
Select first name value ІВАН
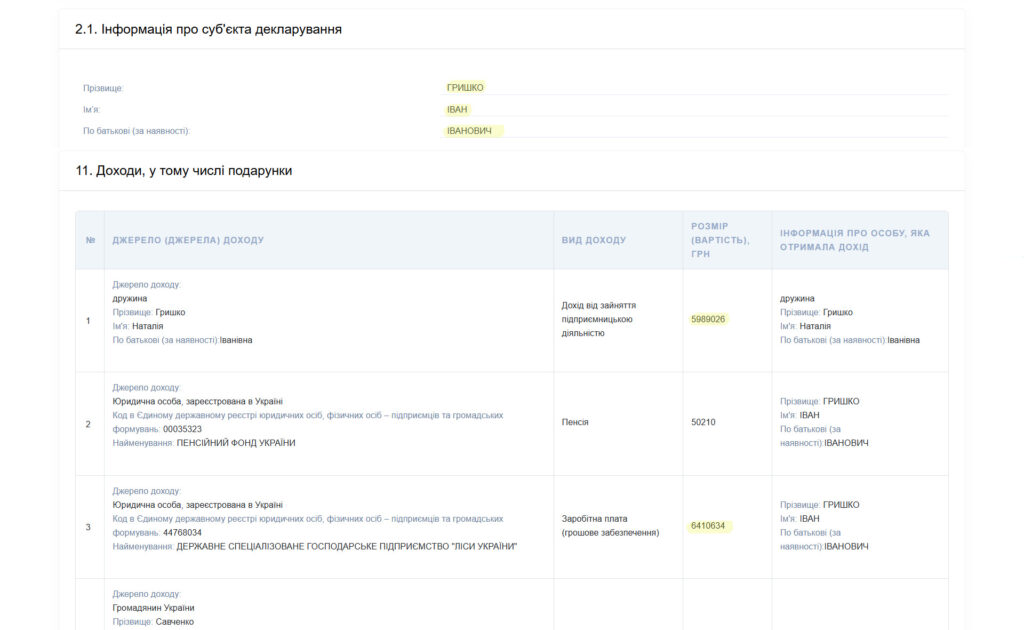point(457,110)
